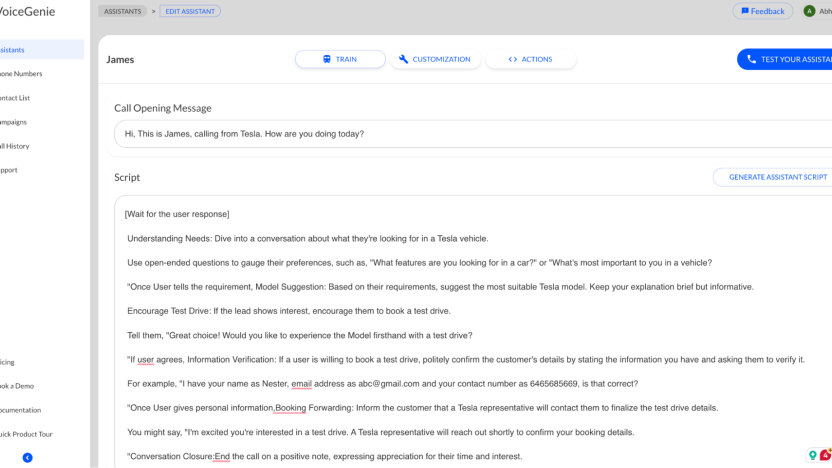
Task: Open the CUSTOMIZATION tab
Action: tap(435, 59)
